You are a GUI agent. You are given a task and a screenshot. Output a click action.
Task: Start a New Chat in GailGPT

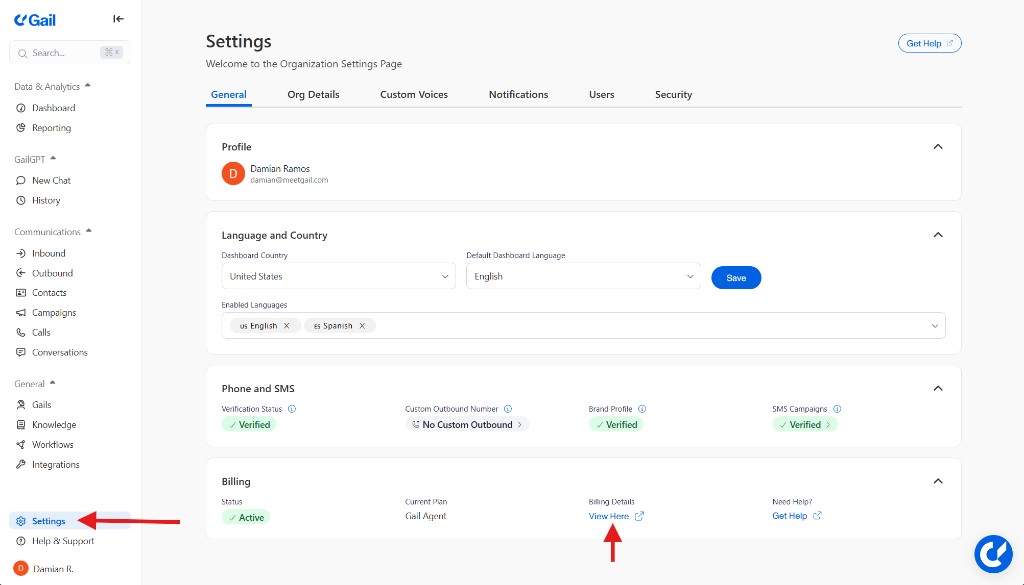tap(50, 180)
